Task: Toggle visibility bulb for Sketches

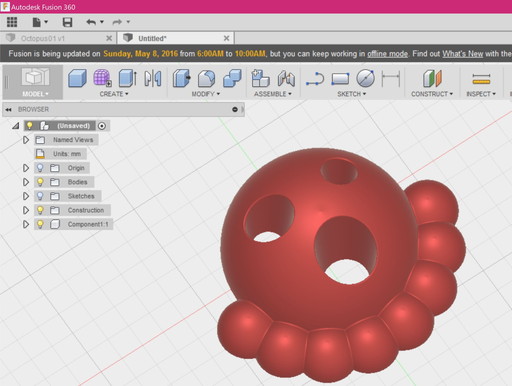Action: point(40,196)
